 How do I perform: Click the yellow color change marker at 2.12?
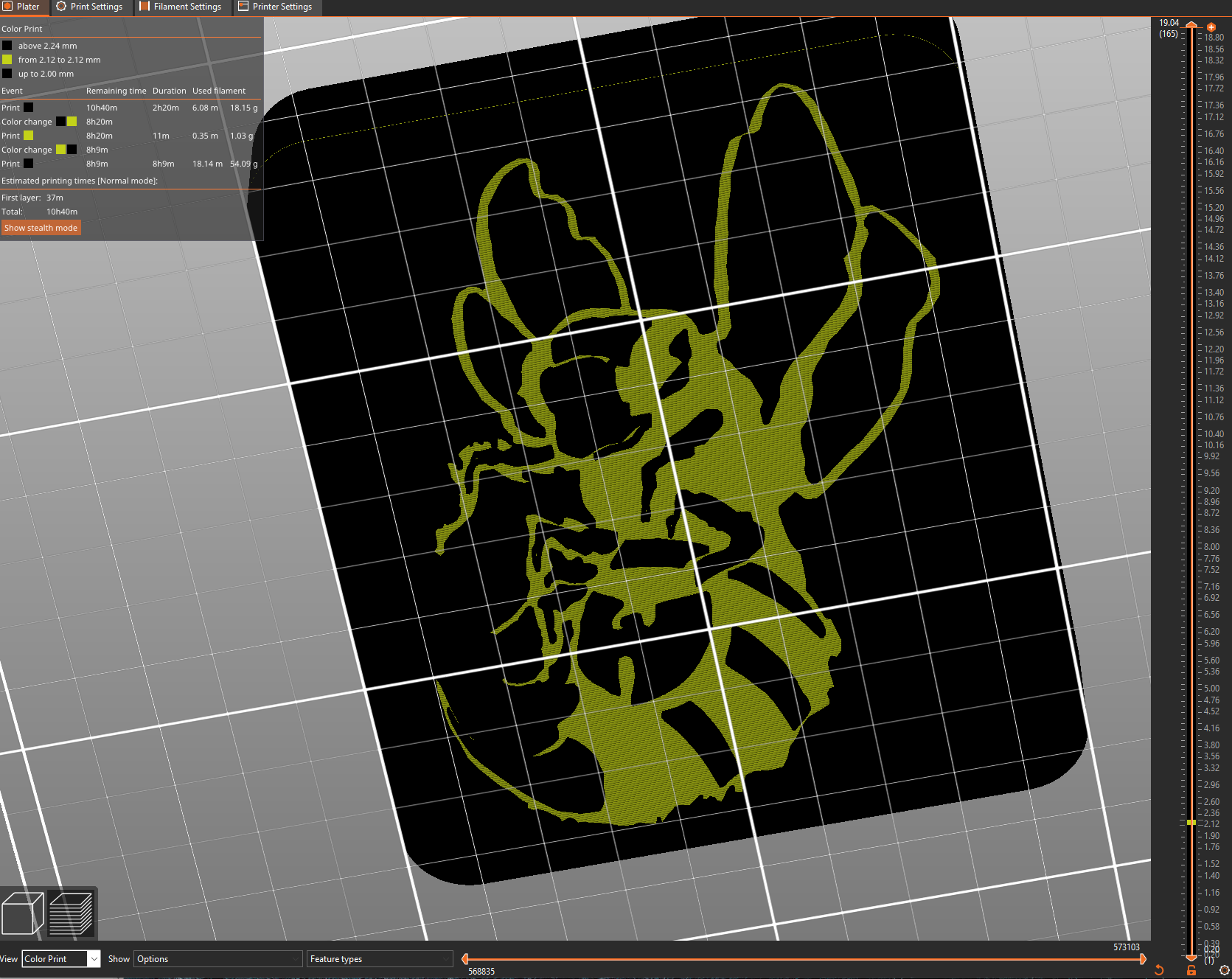pos(1191,822)
